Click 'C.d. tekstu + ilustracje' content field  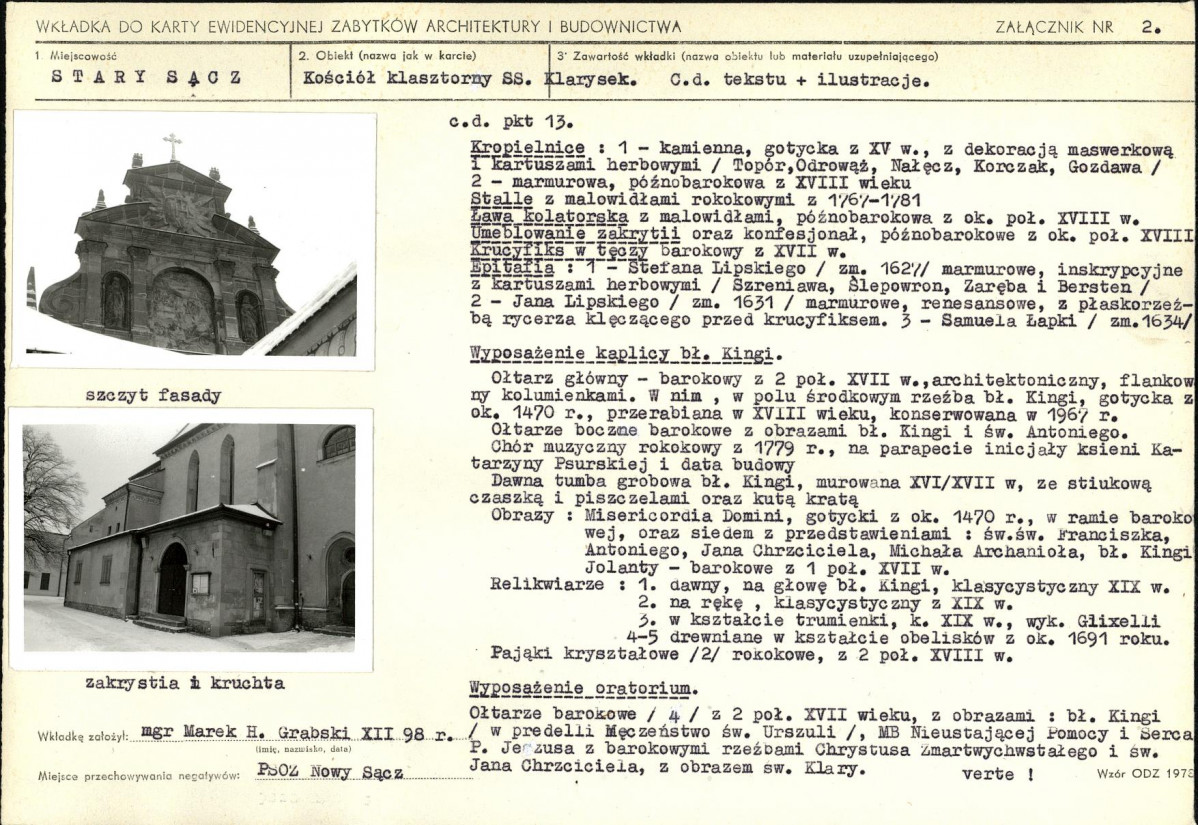[x=799, y=80]
